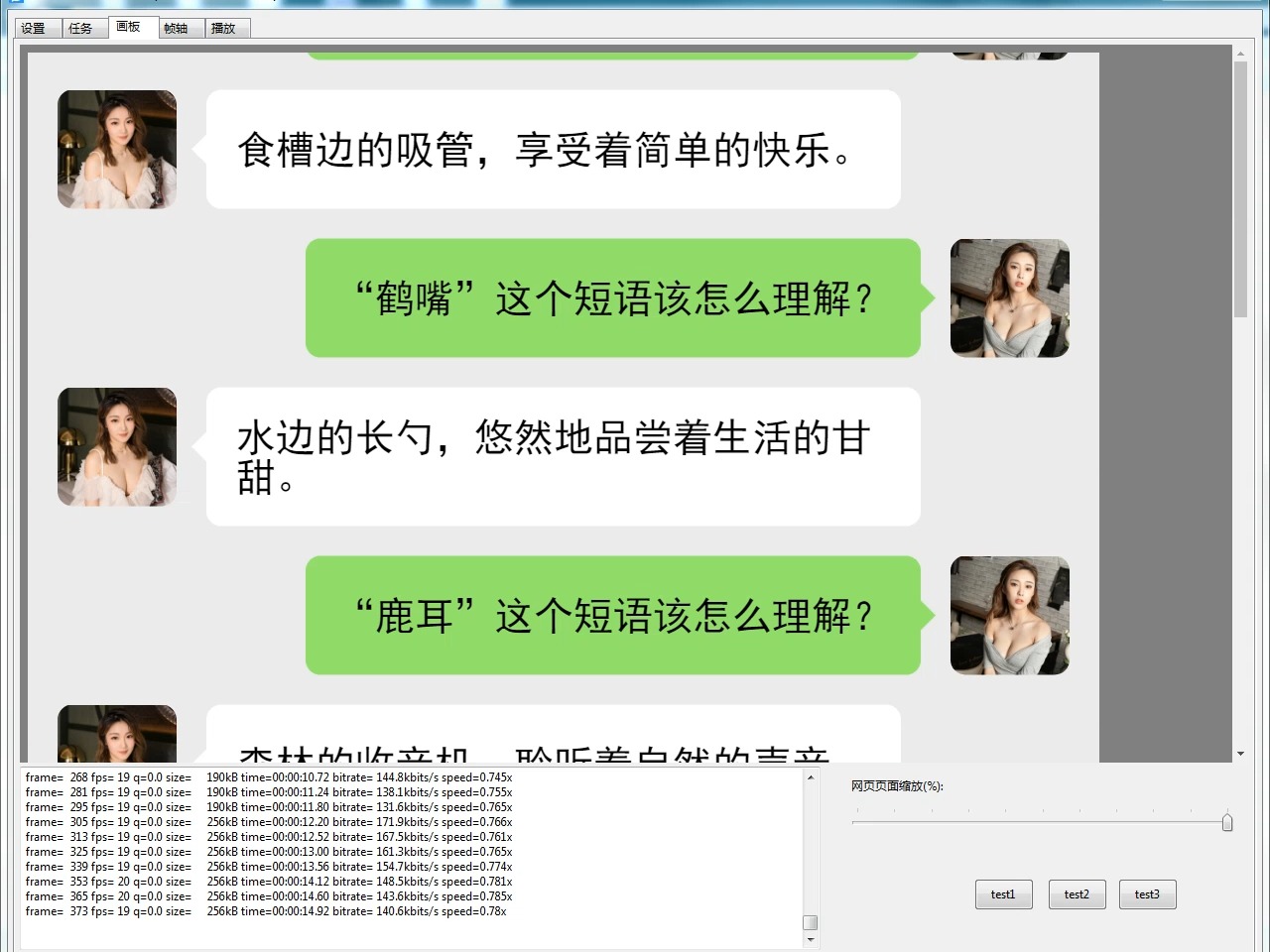Select the 画板 tab
Viewport: 1270px width, 952px height.
pyautogui.click(x=132, y=27)
